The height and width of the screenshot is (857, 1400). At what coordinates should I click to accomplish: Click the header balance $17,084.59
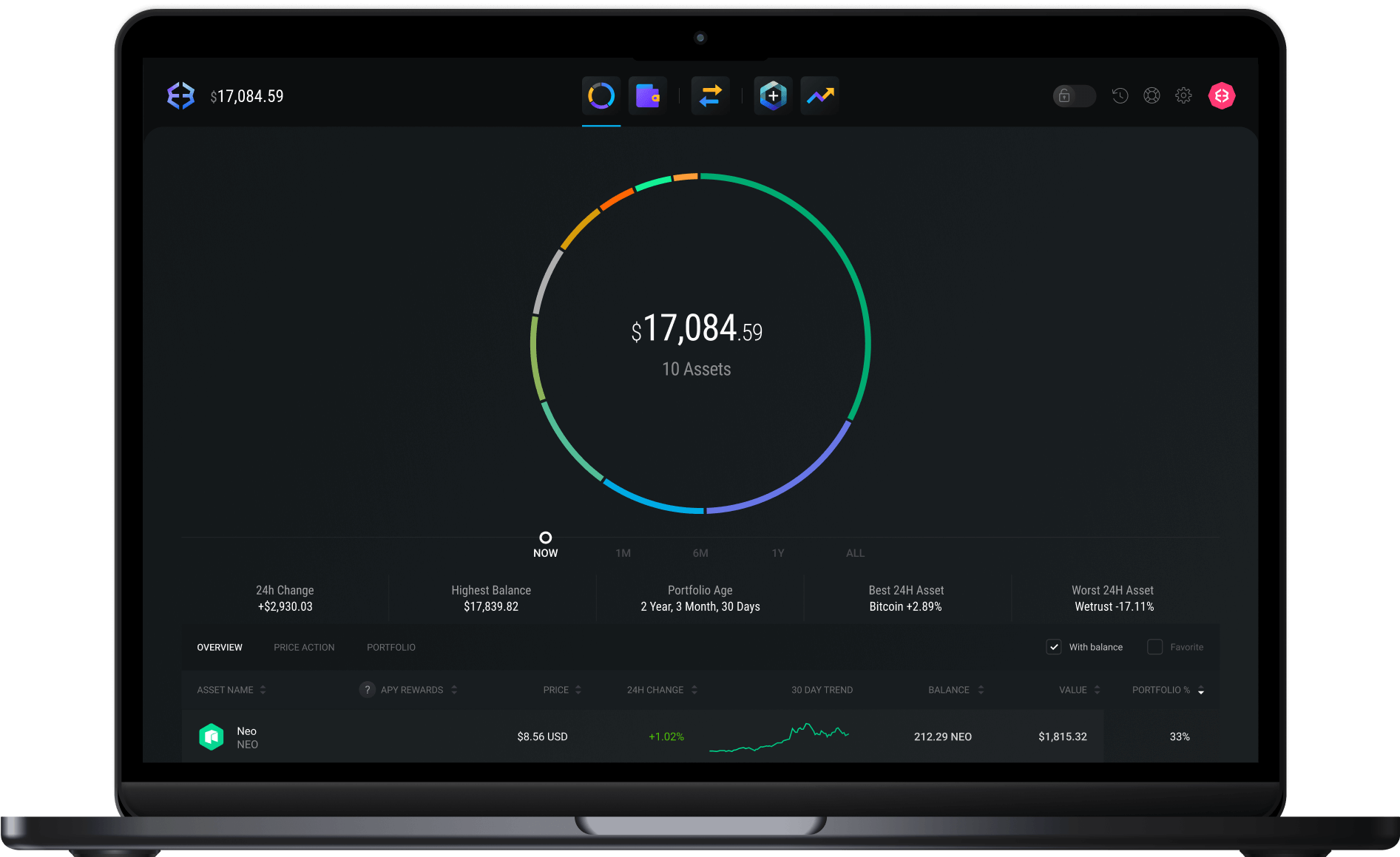pos(247,96)
